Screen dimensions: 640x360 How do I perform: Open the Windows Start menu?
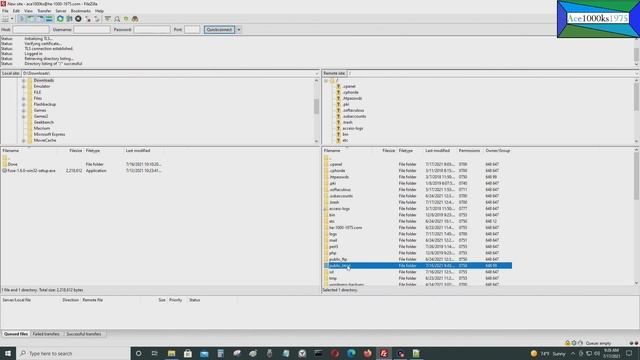tap(8, 353)
